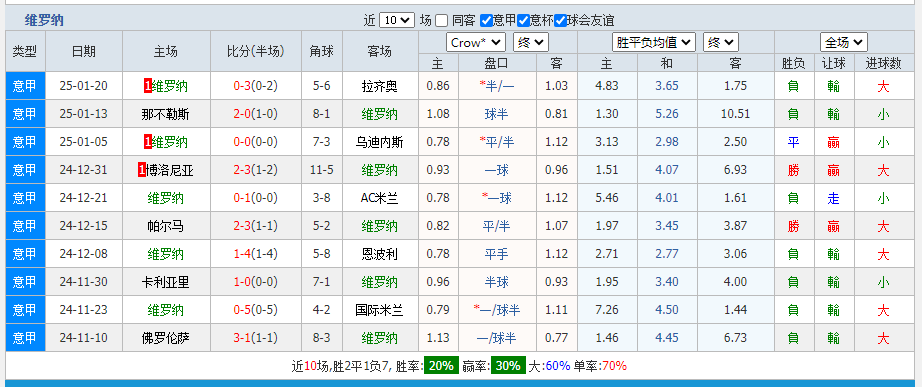This screenshot has width=922, height=387.
Task: Open the 终 dropdown next to 胜平负均值
Action: tap(721, 42)
